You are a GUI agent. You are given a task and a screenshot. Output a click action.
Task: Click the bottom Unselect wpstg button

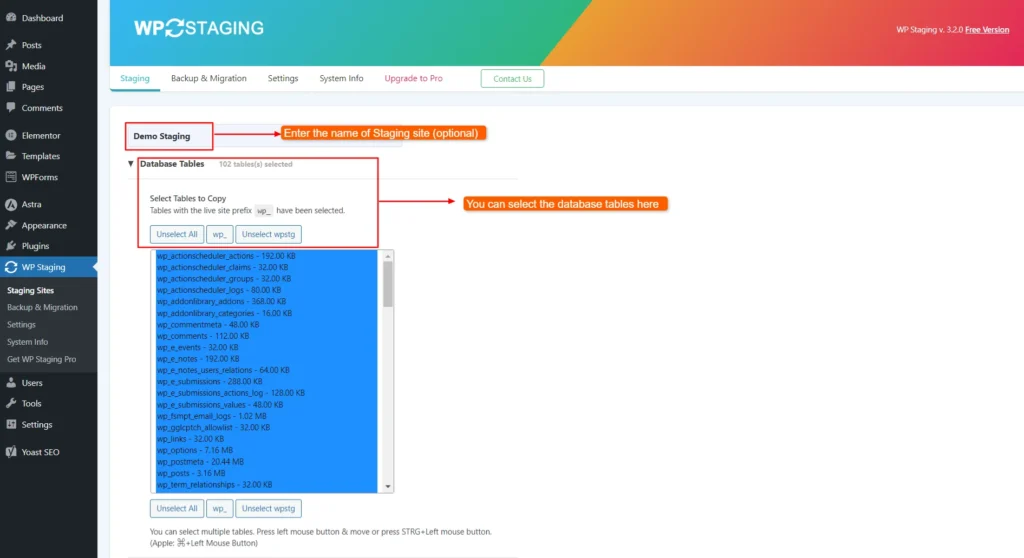pos(268,508)
